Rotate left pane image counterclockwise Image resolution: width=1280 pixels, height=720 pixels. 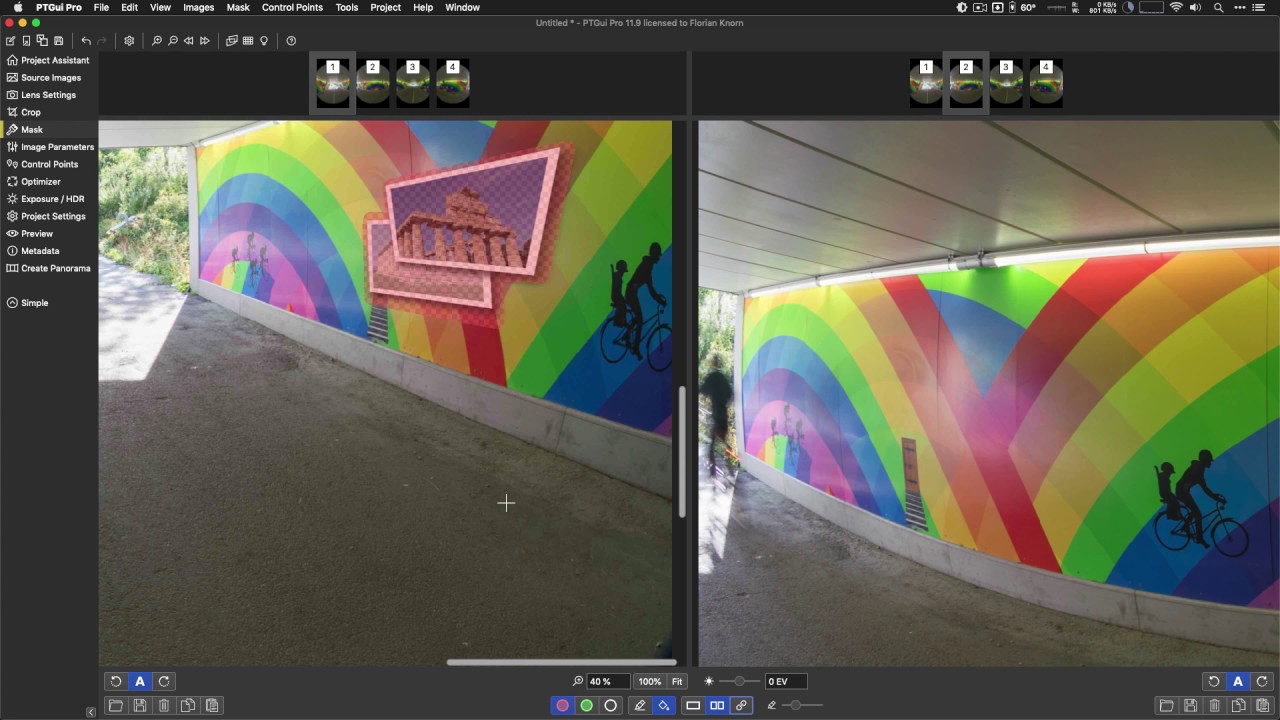tap(116, 681)
